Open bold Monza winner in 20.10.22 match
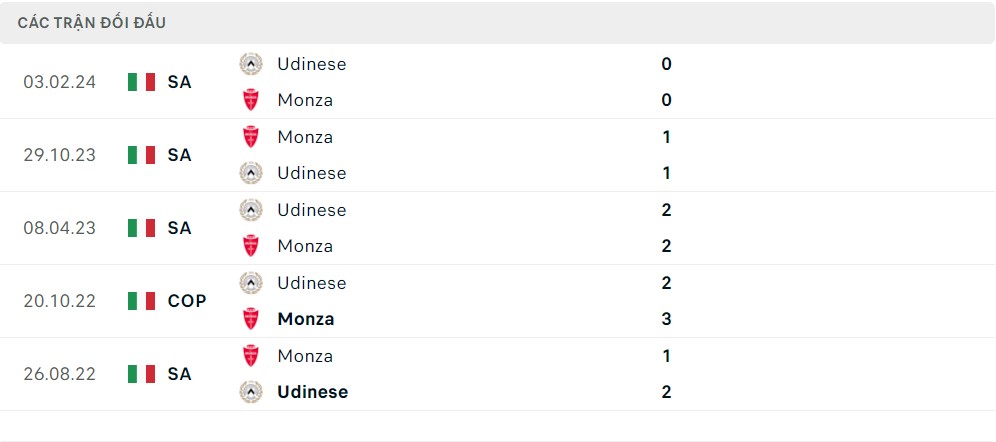The height and width of the screenshot is (442, 996). point(306,319)
